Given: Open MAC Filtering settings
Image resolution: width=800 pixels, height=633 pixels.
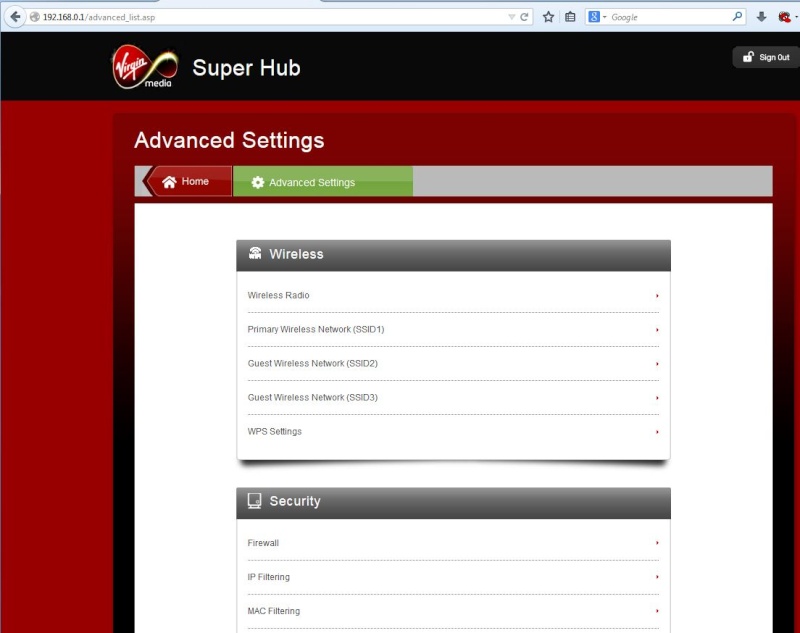Looking at the screenshot, I should [453, 611].
